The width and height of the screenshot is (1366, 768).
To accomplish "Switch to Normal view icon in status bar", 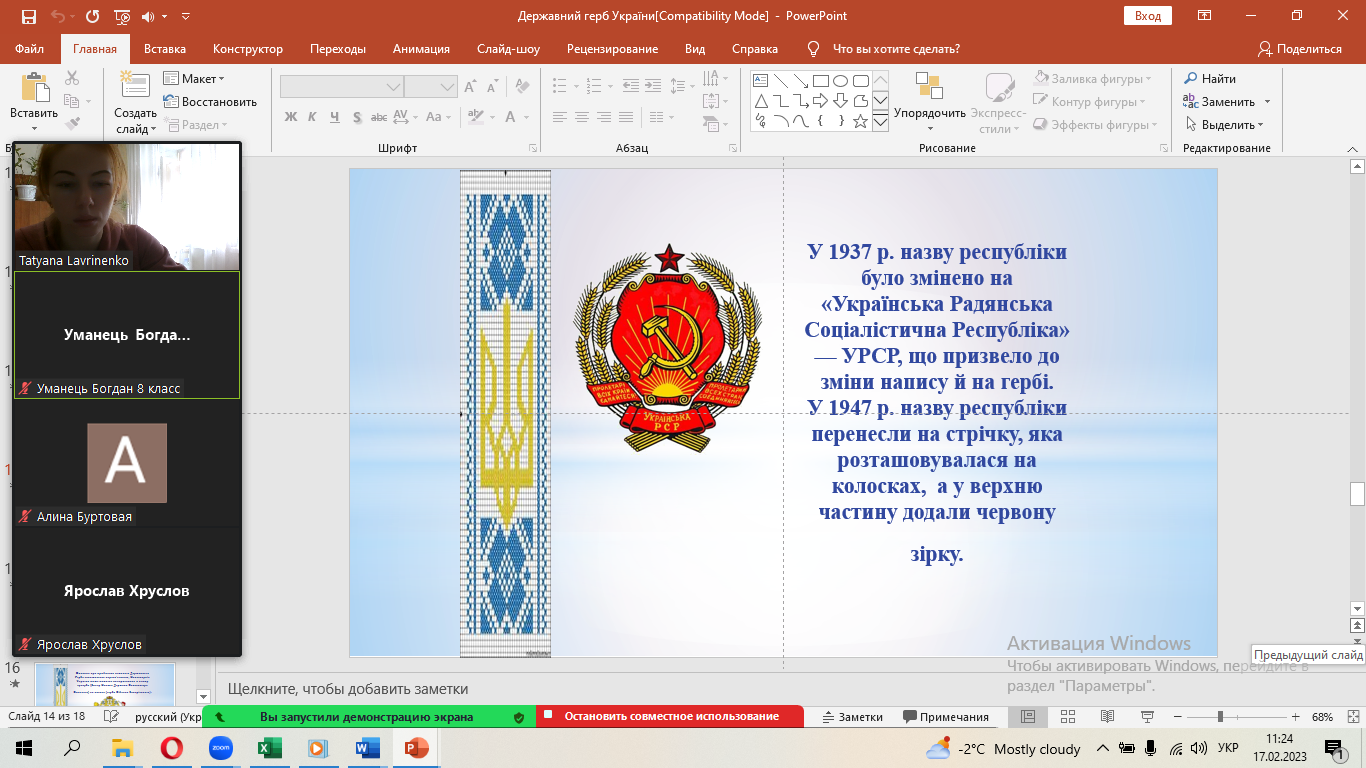I will pyautogui.click(x=1027, y=717).
